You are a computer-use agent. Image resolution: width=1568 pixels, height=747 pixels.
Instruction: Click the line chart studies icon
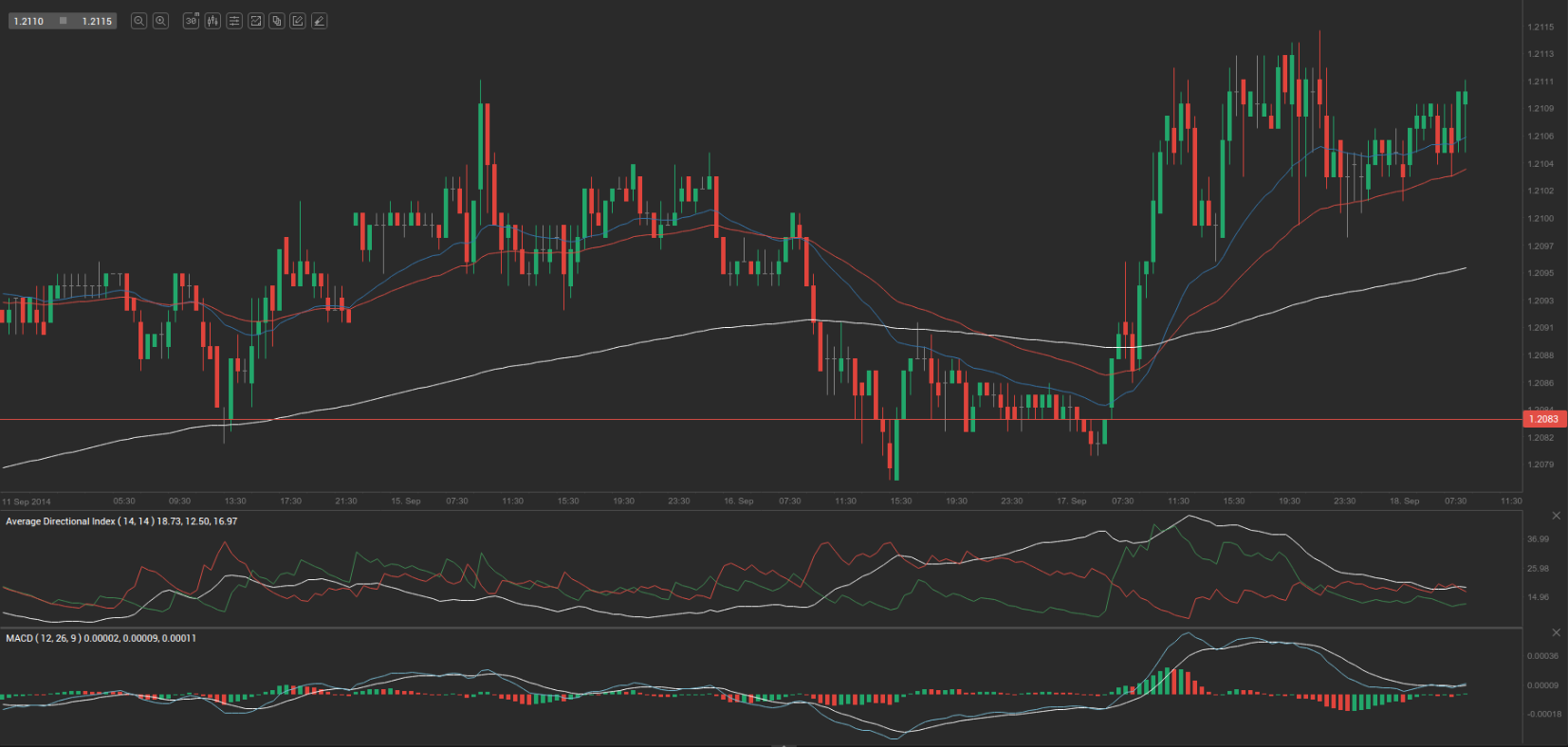point(255,21)
